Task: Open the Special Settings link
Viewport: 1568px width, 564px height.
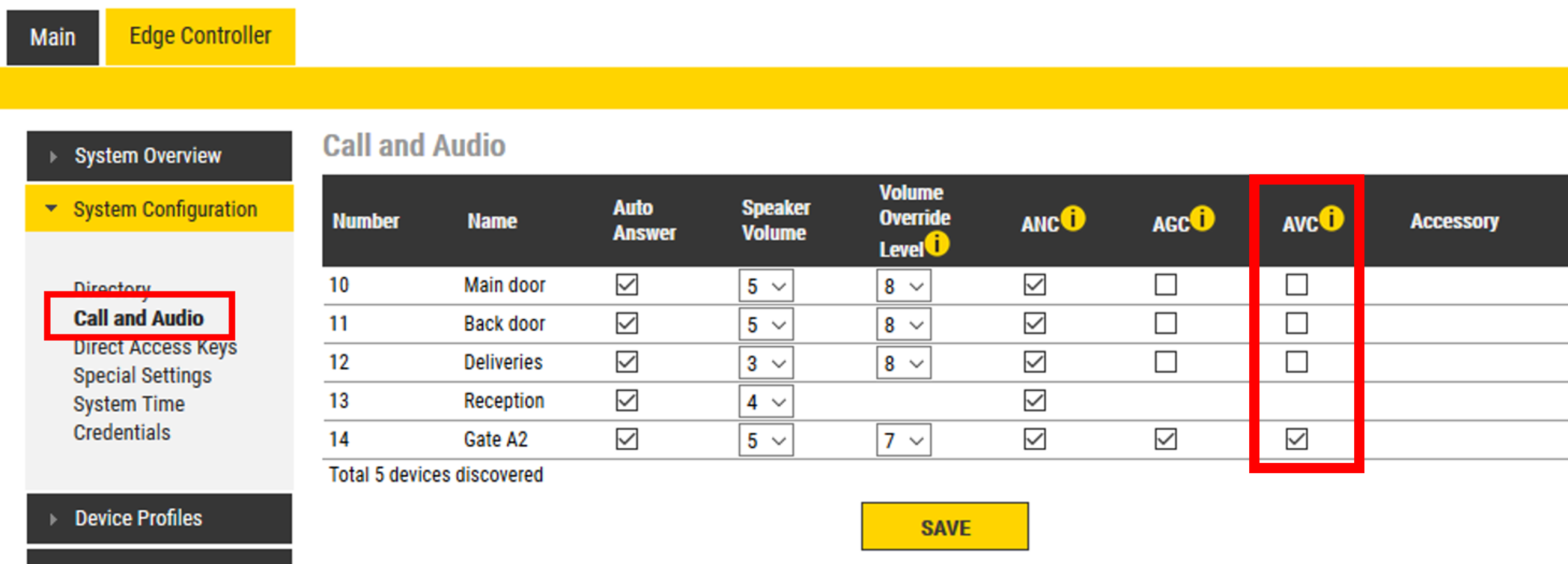Action: coord(143,376)
